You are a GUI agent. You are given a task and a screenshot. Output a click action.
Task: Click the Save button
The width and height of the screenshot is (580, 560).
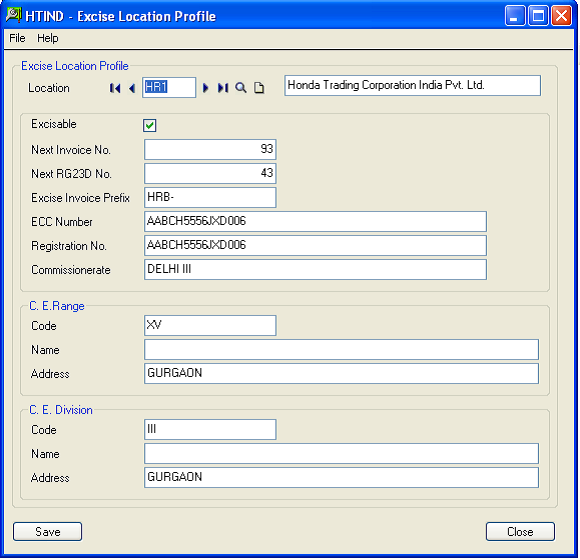pos(47,532)
